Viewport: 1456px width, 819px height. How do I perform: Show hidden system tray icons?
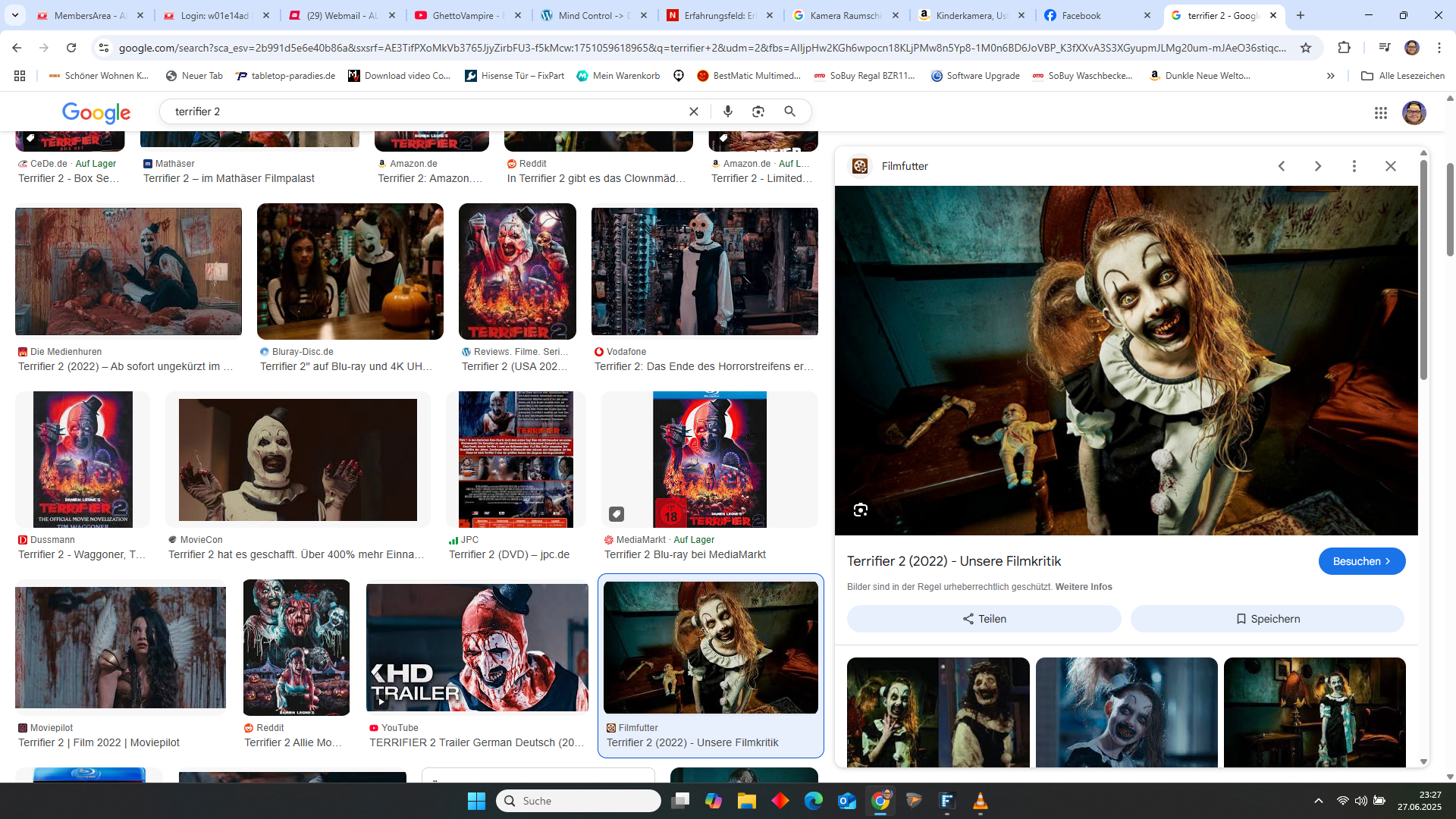tap(1319, 801)
